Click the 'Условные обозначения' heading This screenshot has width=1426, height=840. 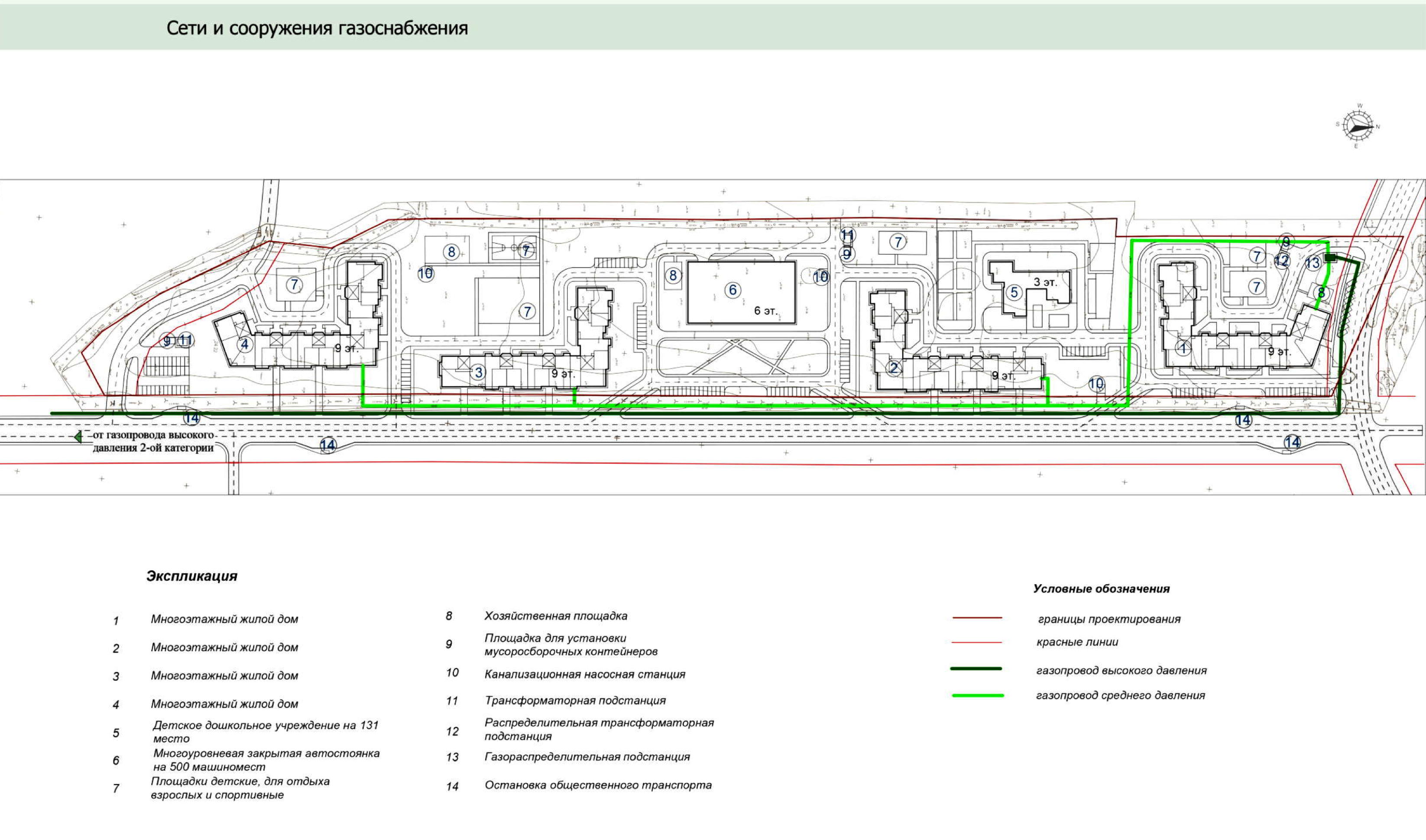(x=1101, y=589)
